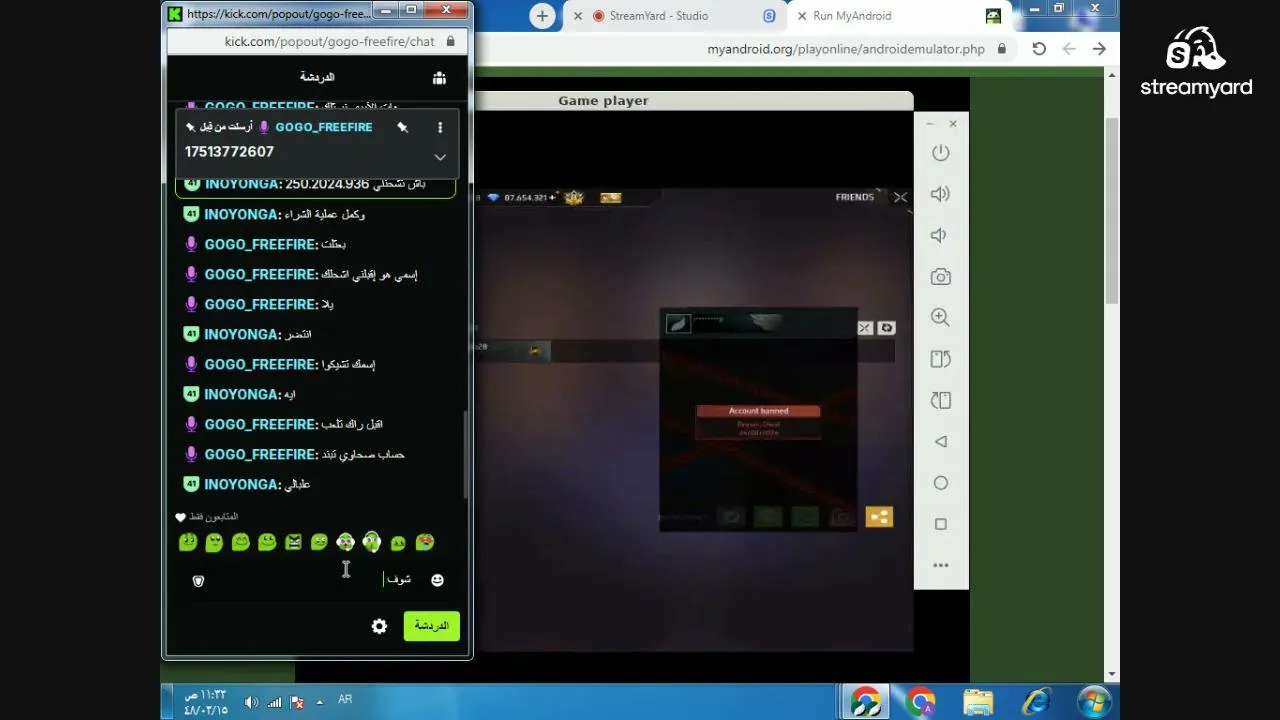The height and width of the screenshot is (720, 1280).
Task: Open File Explorer from the taskbar
Action: 978,702
